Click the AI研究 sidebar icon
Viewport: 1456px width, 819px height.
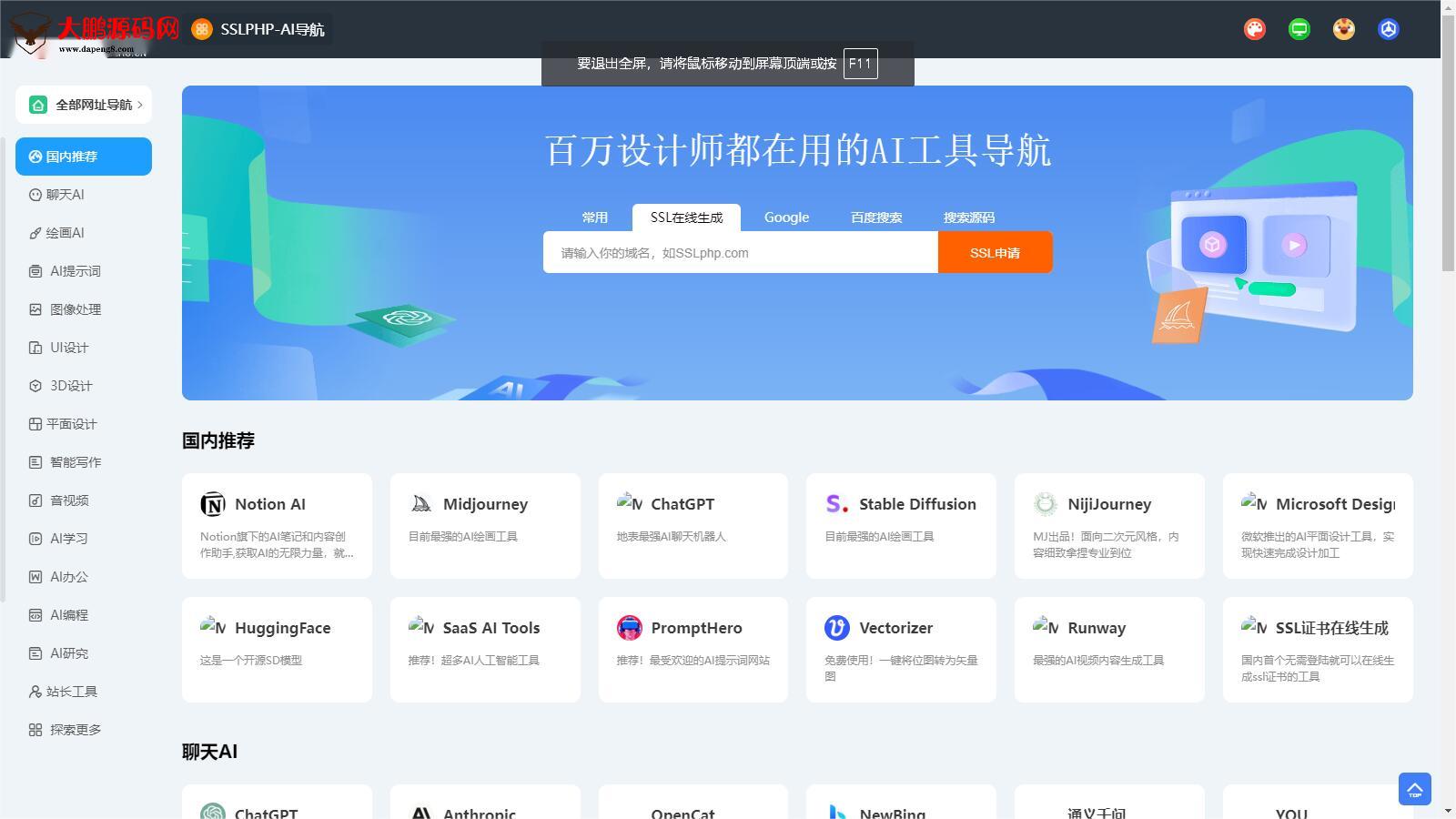point(35,653)
